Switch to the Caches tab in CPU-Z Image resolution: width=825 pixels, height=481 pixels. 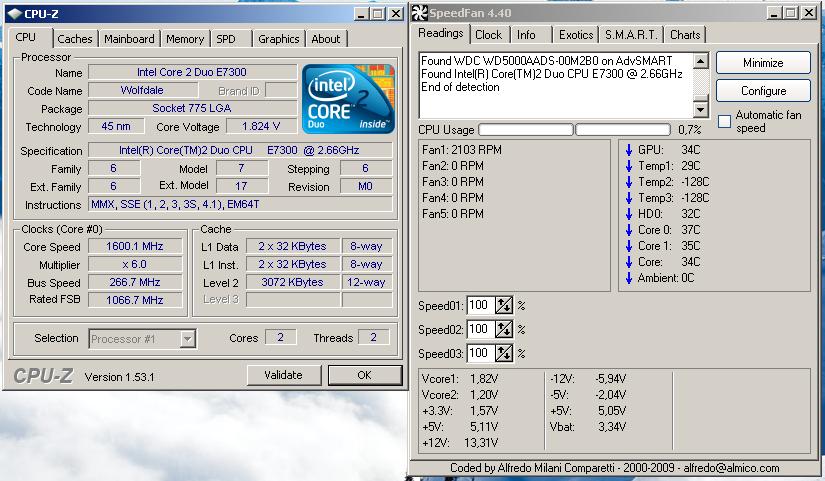click(x=75, y=39)
